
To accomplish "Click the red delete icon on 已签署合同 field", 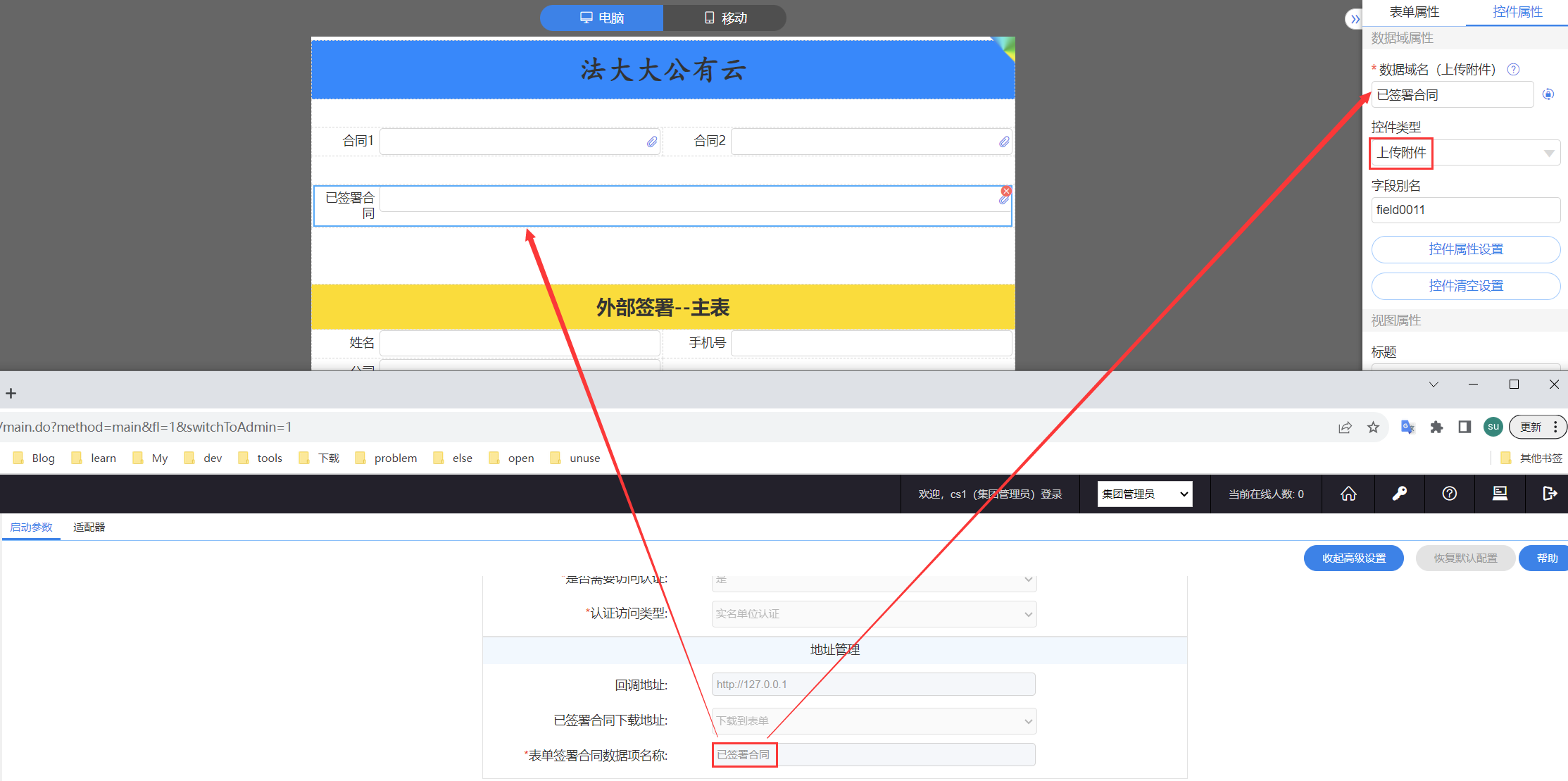I will [x=1006, y=191].
